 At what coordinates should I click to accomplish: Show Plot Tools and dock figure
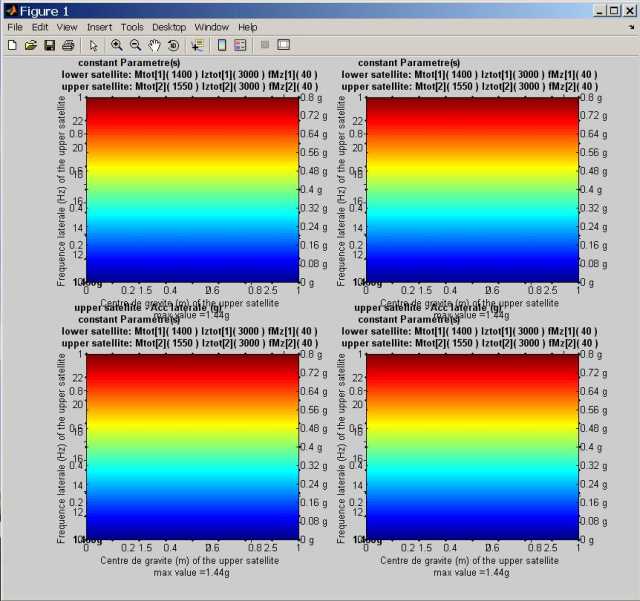[284, 45]
